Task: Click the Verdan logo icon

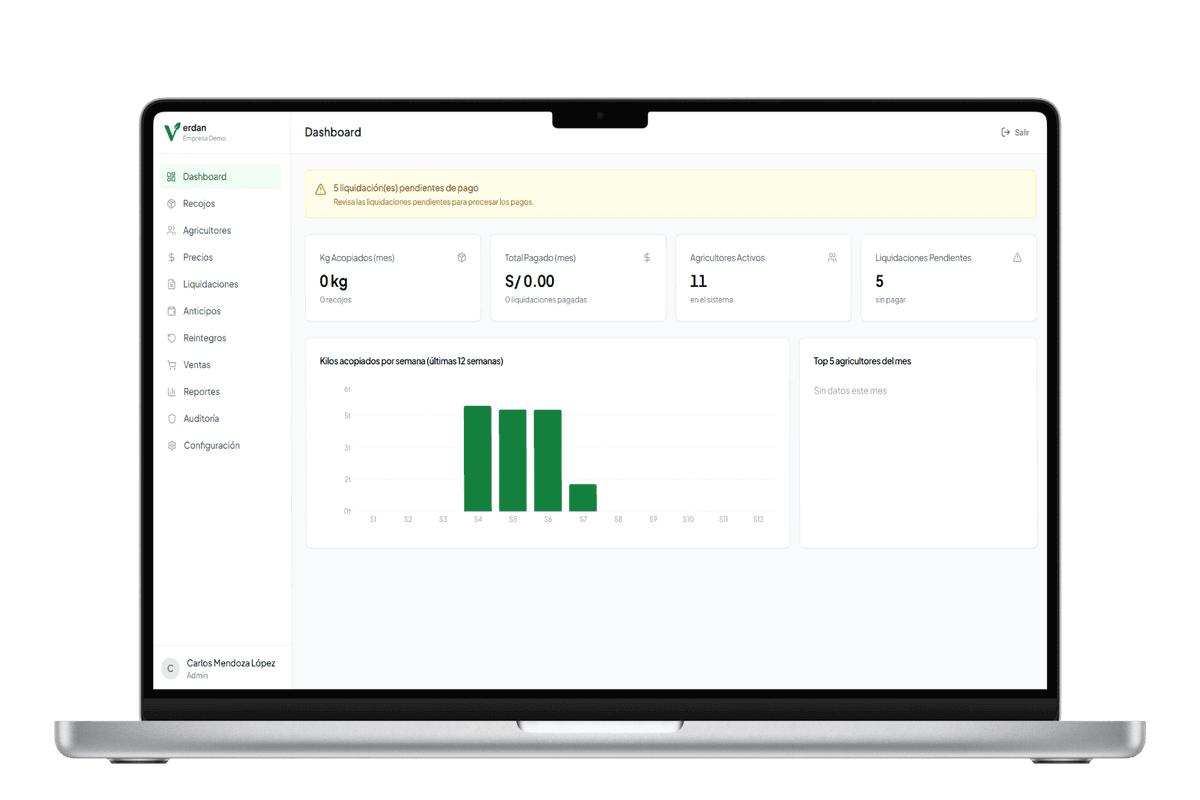Action: [172, 132]
